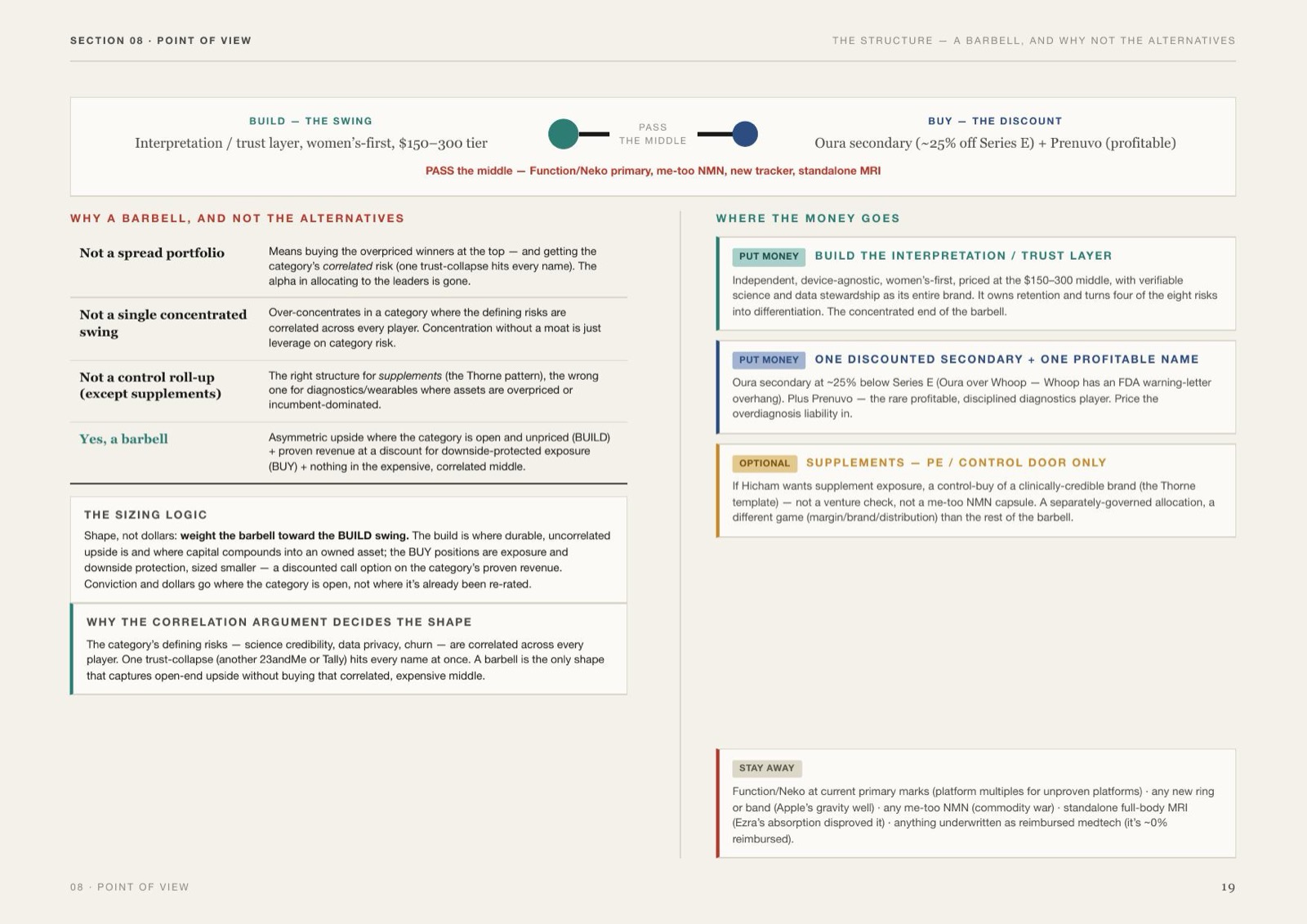Image resolution: width=1307 pixels, height=924 pixels.
Task: Click the OPTIONAL badge
Action: tap(764, 463)
